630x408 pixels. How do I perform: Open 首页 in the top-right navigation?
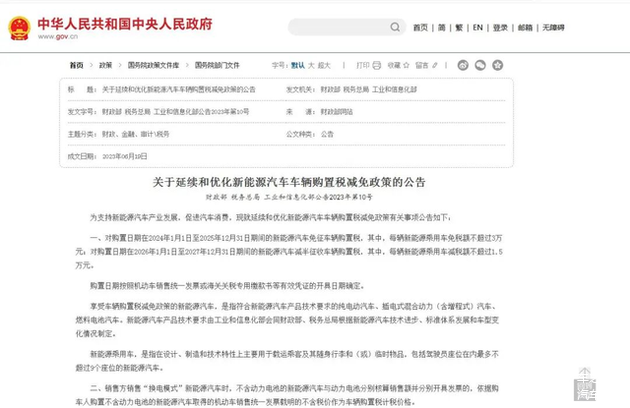point(420,27)
